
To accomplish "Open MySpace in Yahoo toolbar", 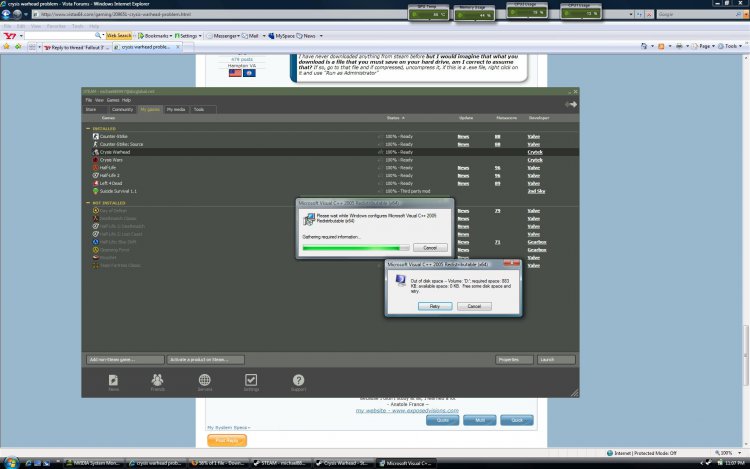I will point(282,36).
